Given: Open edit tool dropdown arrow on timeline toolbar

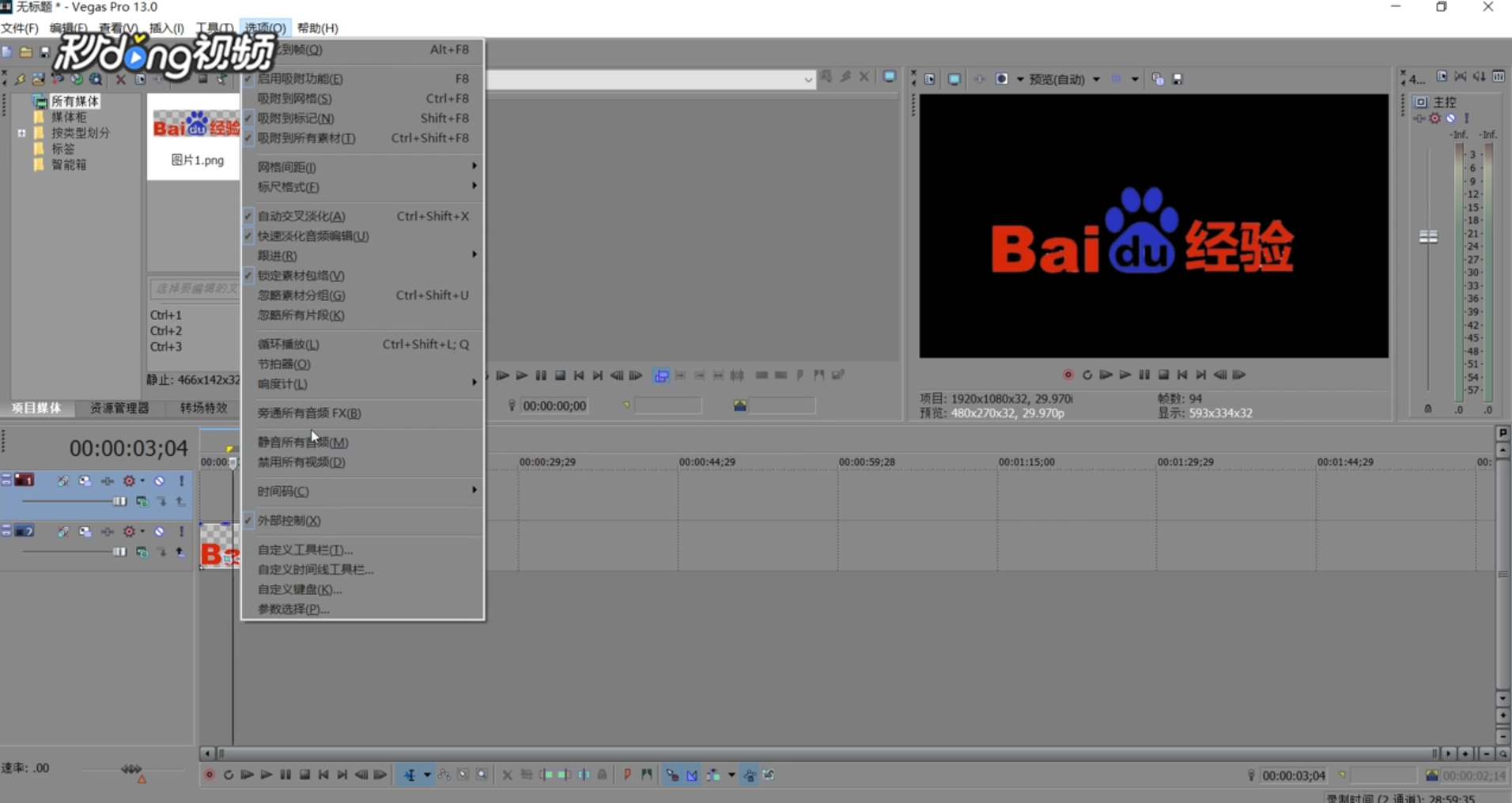Looking at the screenshot, I should (x=427, y=775).
